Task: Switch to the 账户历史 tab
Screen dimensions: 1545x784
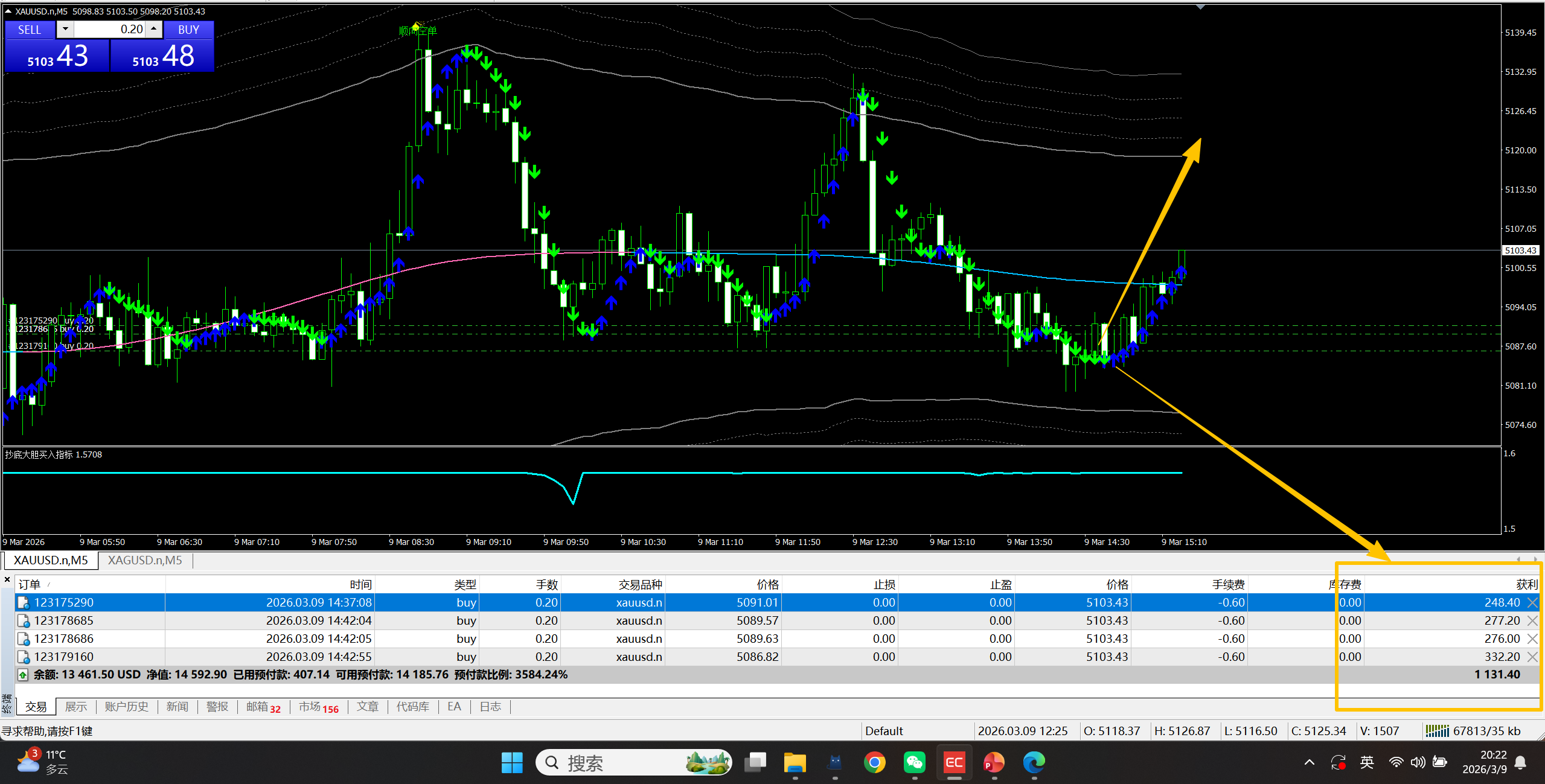Action: (126, 707)
